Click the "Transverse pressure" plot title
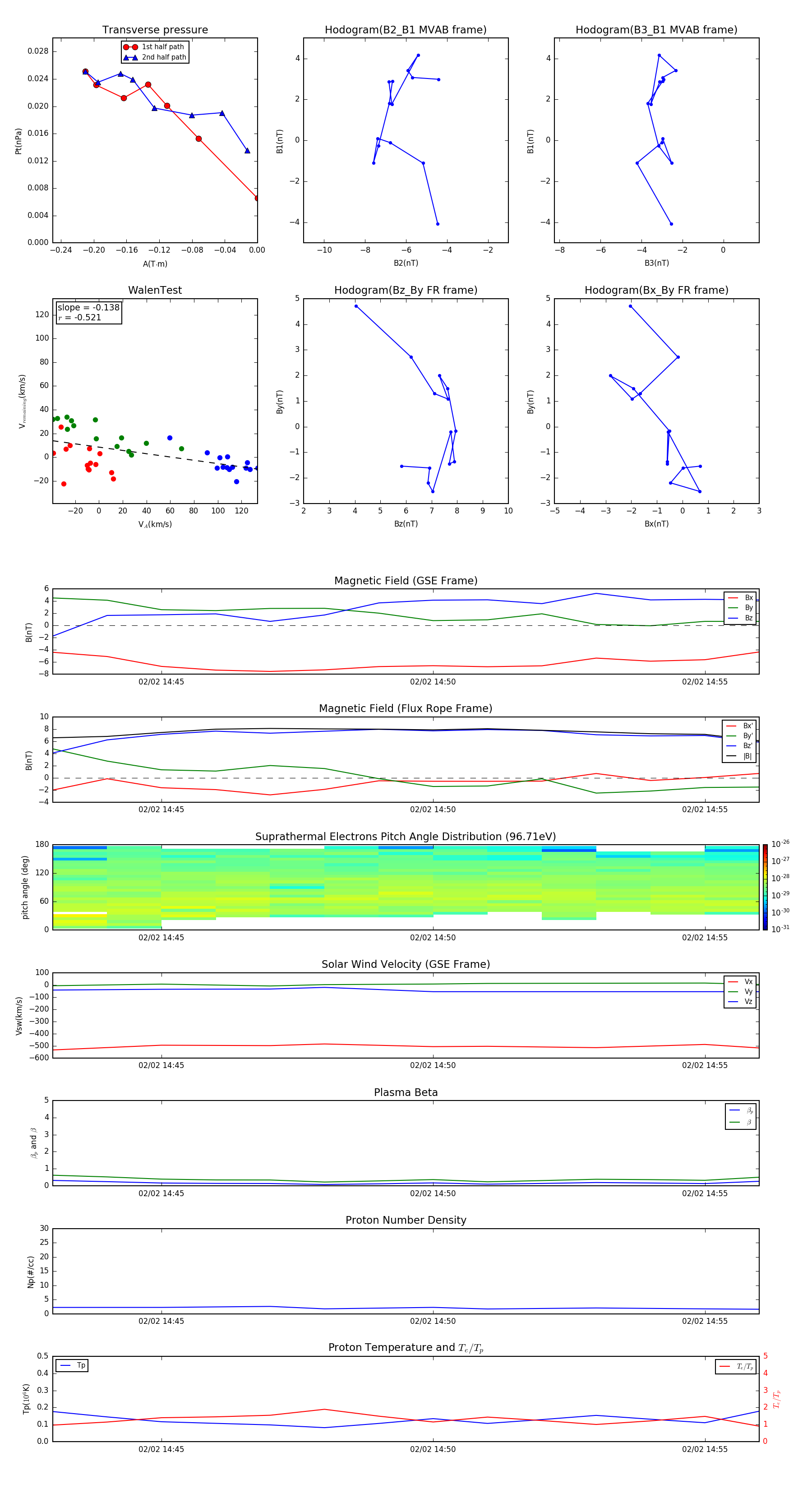 point(155,30)
